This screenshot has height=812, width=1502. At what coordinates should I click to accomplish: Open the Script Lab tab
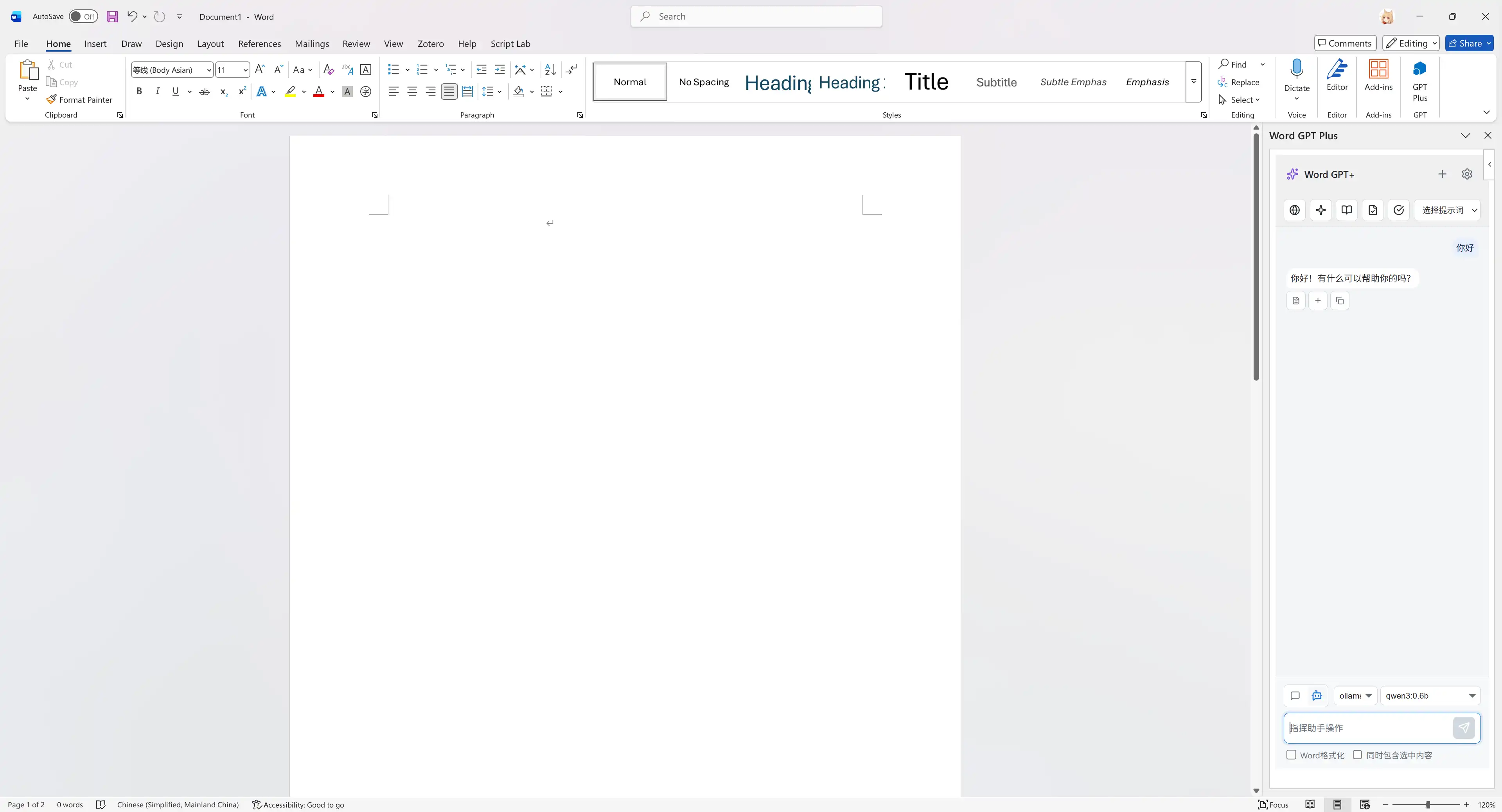tap(510, 44)
